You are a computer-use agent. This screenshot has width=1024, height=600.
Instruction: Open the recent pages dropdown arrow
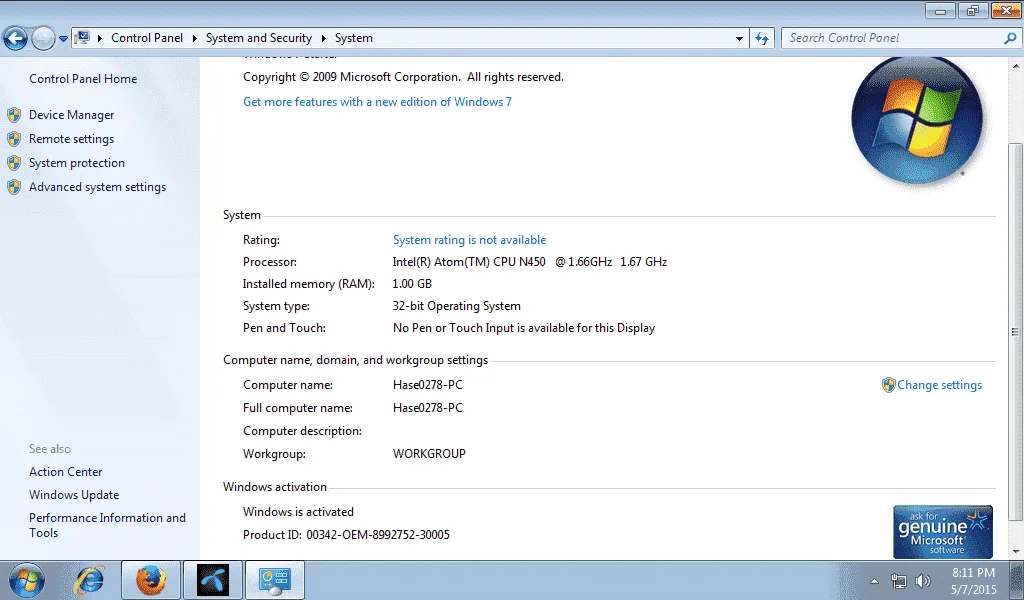[x=63, y=39]
